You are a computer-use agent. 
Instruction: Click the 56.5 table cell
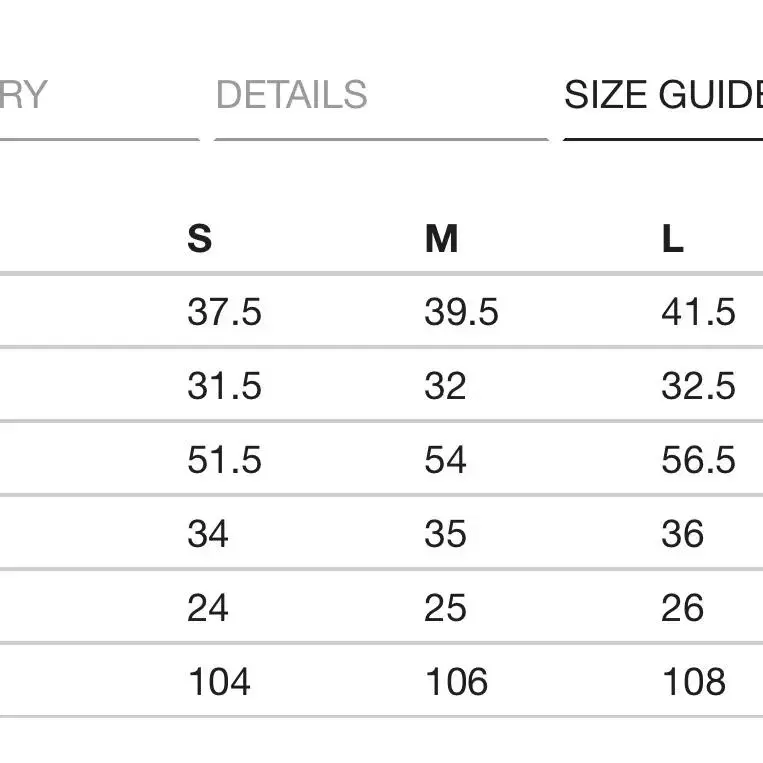[698, 460]
